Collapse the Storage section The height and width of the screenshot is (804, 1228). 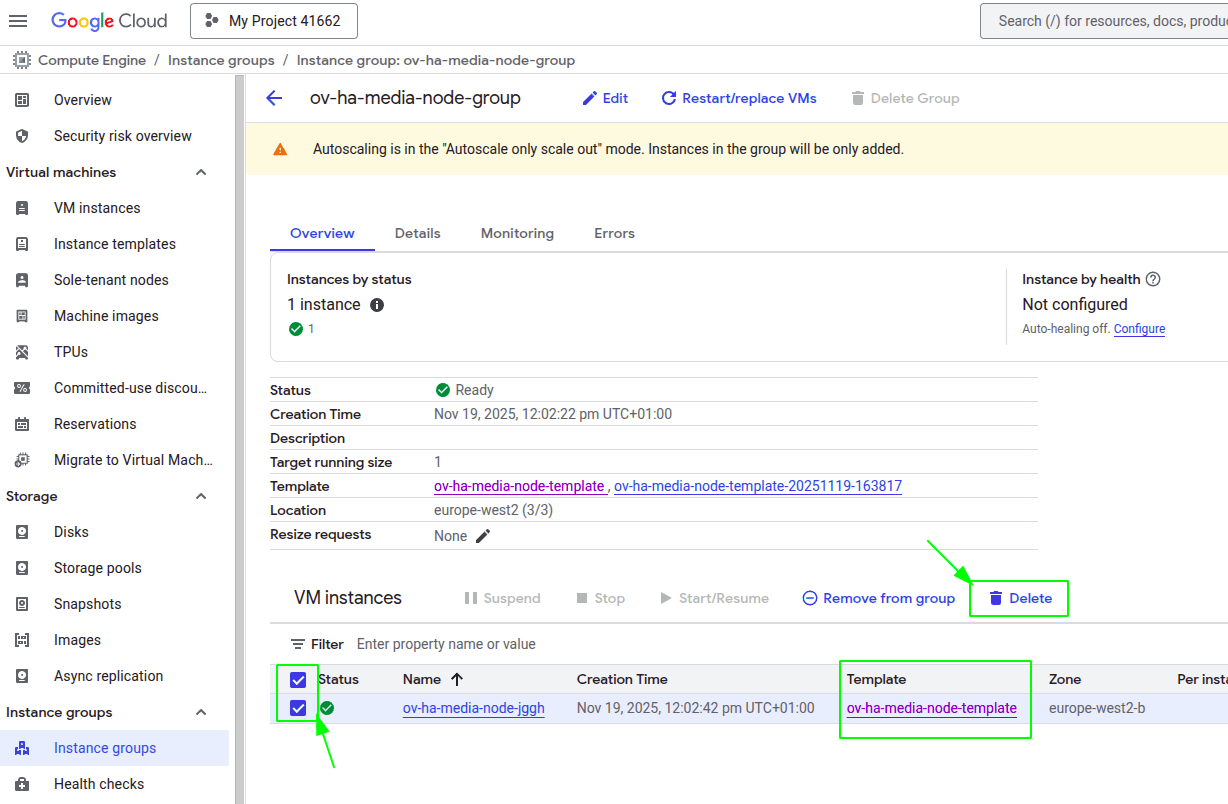[201, 496]
